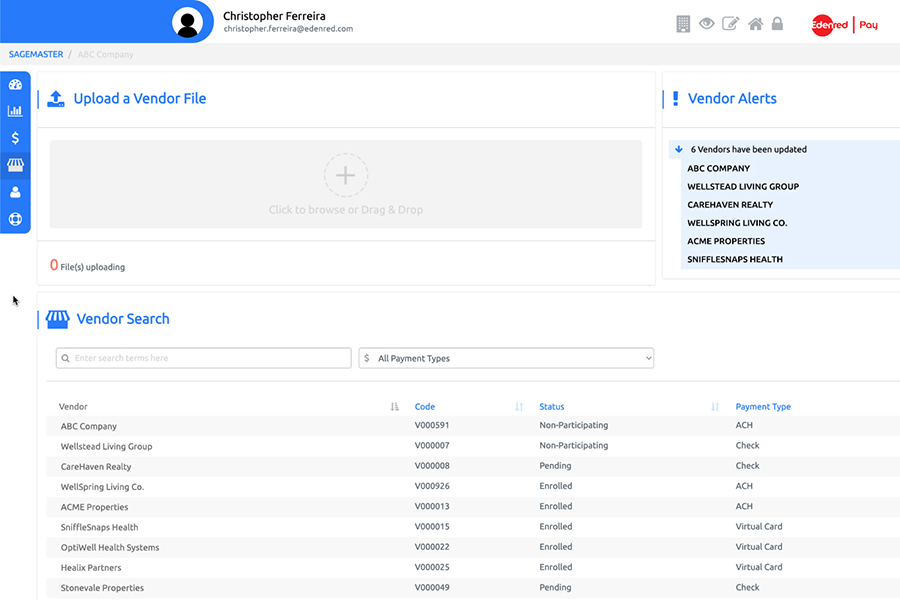900x600 pixels.
Task: Collapse the 6 Vendors updated alert arrow
Action: [679, 149]
